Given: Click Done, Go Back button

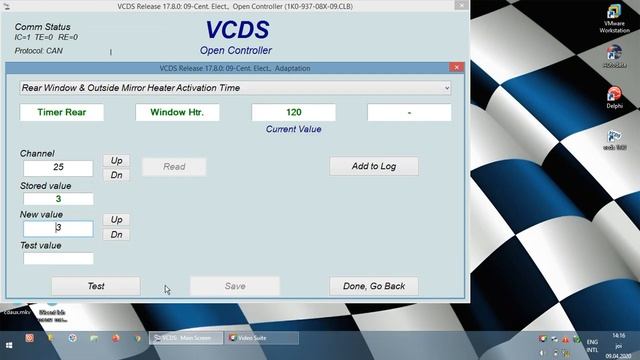Looking at the screenshot, I should [x=374, y=286].
